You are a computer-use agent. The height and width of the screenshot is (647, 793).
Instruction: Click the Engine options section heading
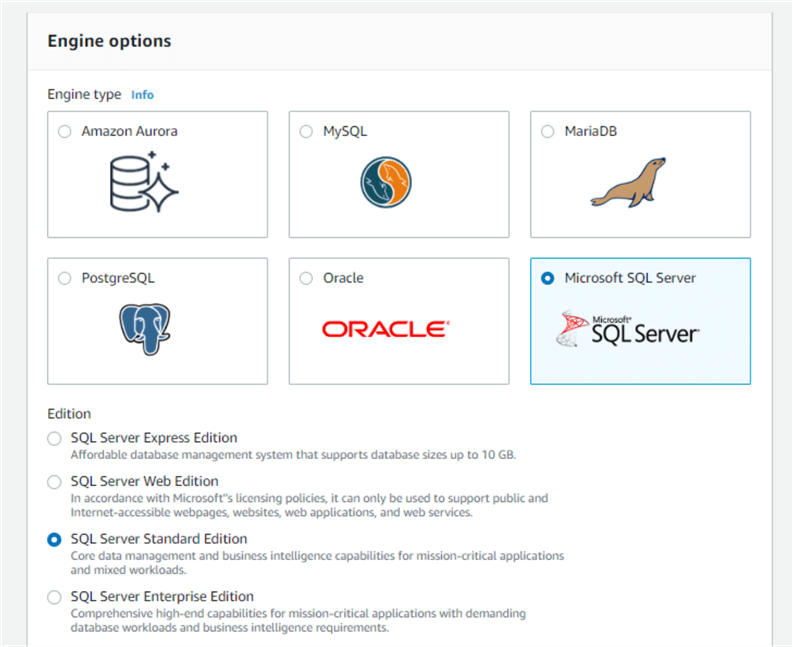pos(109,41)
